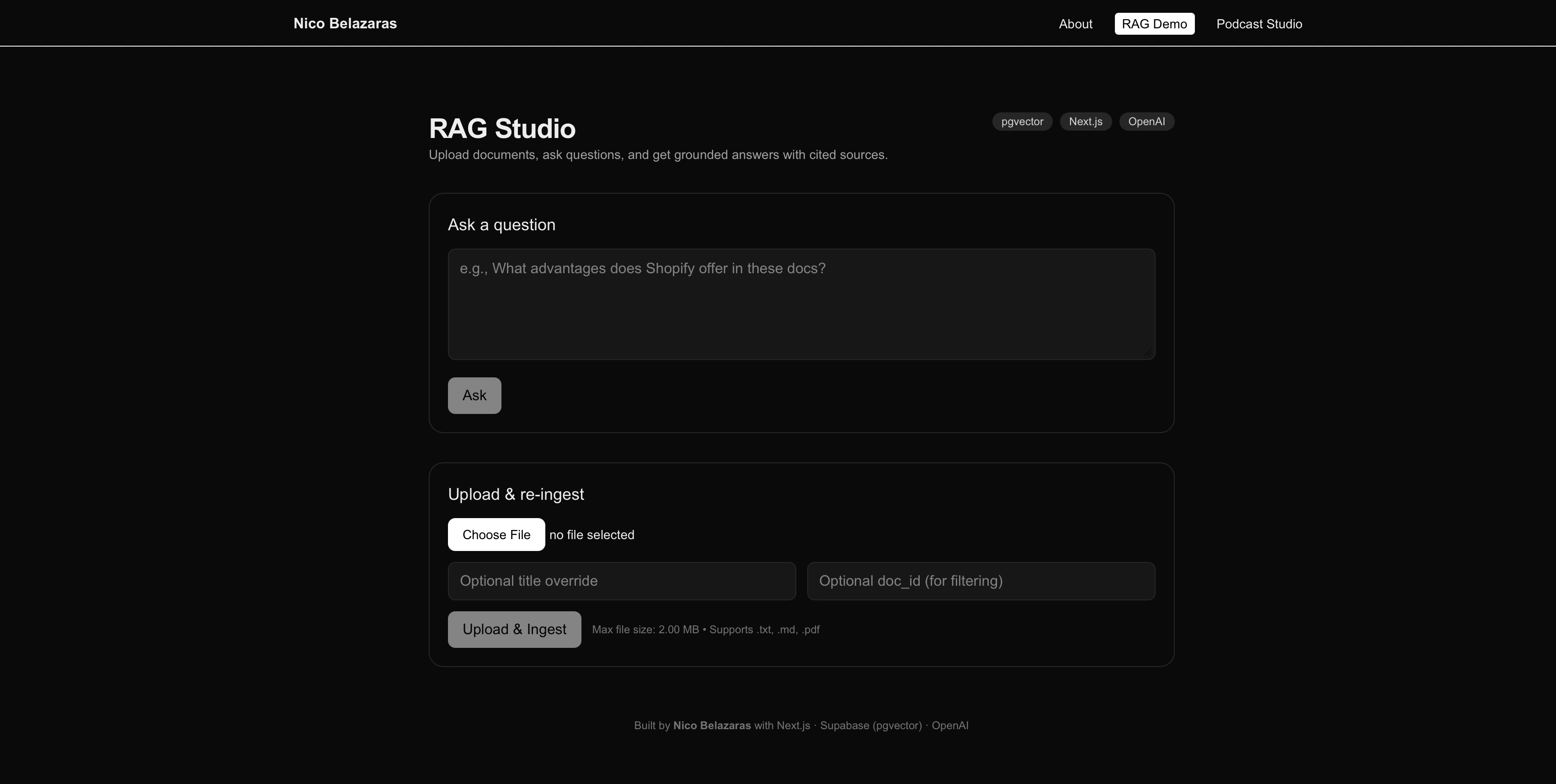Click the footer Supabase (pgvector) text
Screen dimensions: 1556x784
pos(871,726)
